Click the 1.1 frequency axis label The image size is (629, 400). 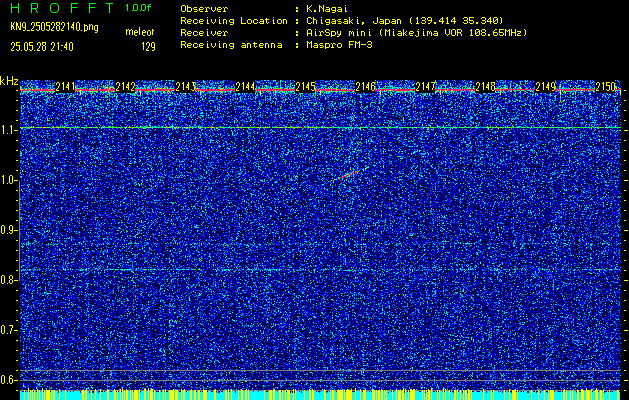(9, 130)
